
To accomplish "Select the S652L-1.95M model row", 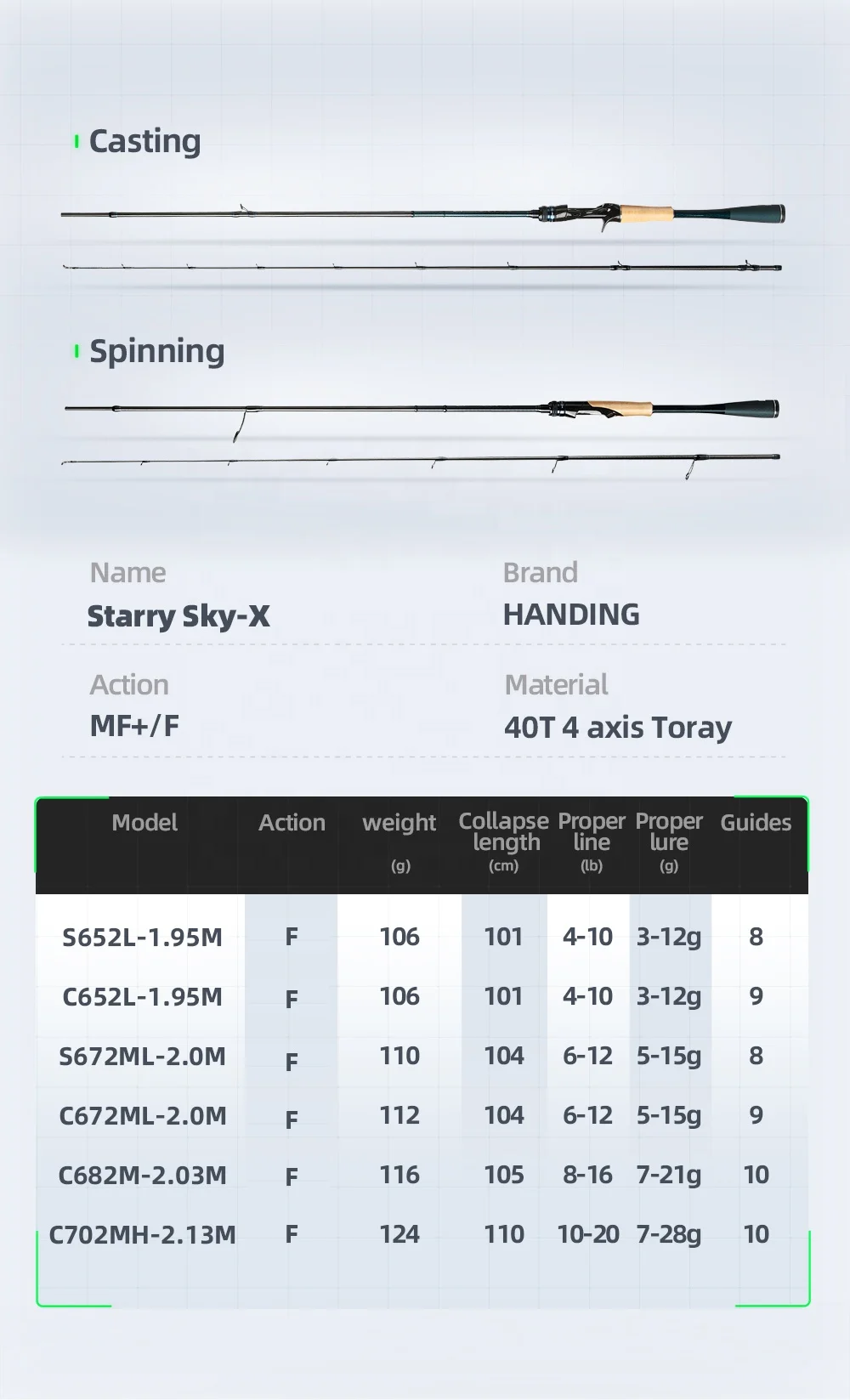I will [x=422, y=937].
